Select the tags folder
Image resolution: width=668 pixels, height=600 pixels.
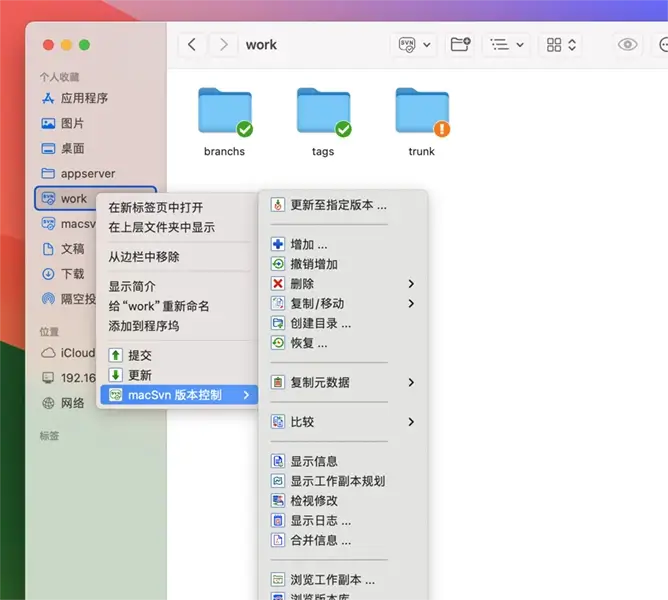click(x=323, y=122)
